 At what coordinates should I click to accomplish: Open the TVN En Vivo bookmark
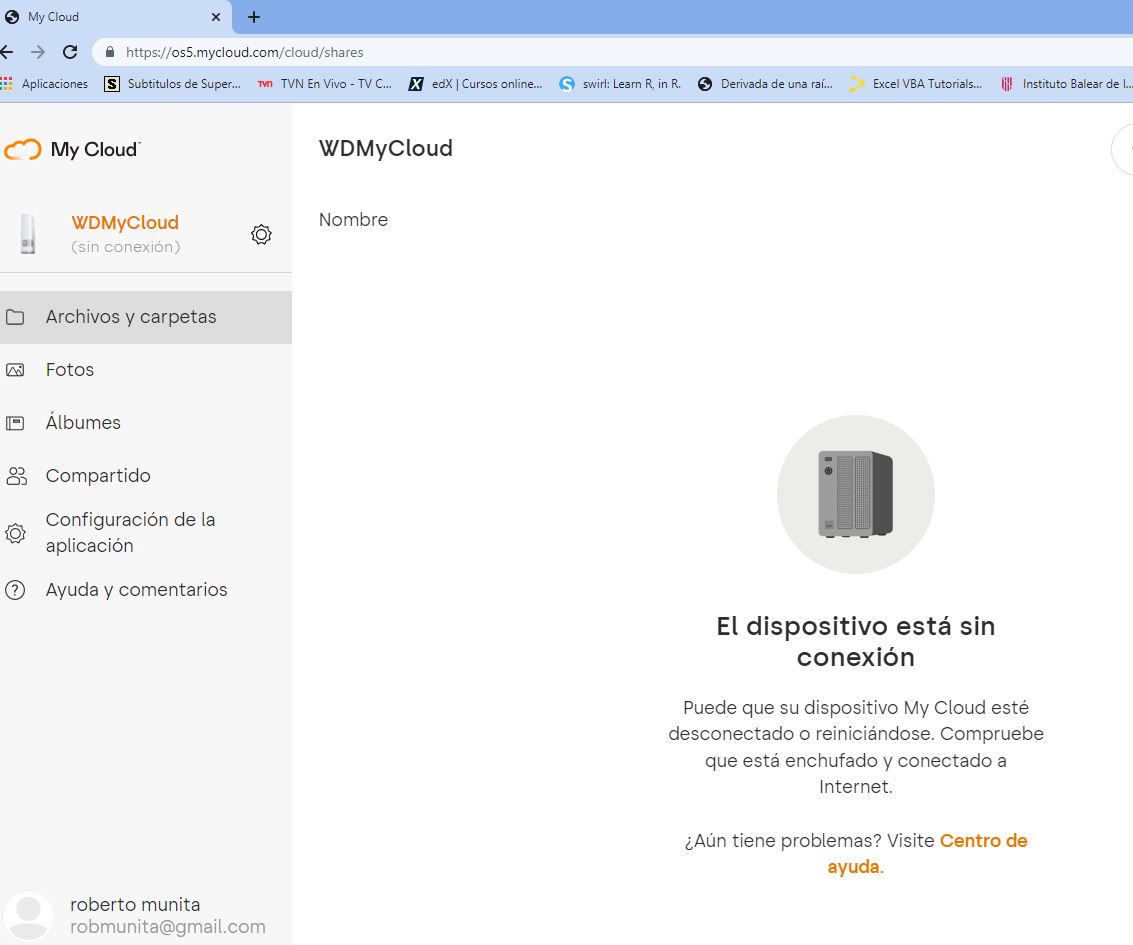[325, 84]
